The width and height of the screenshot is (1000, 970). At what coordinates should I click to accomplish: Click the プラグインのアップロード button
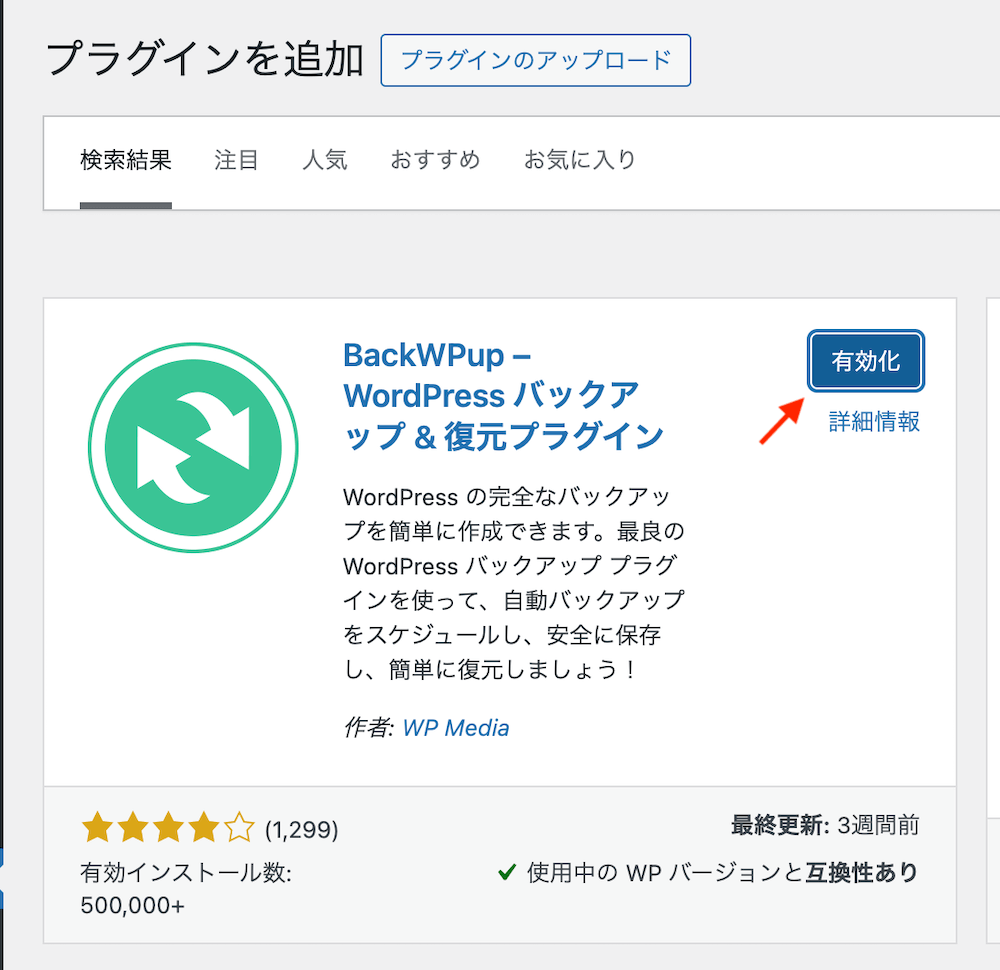coord(536,61)
